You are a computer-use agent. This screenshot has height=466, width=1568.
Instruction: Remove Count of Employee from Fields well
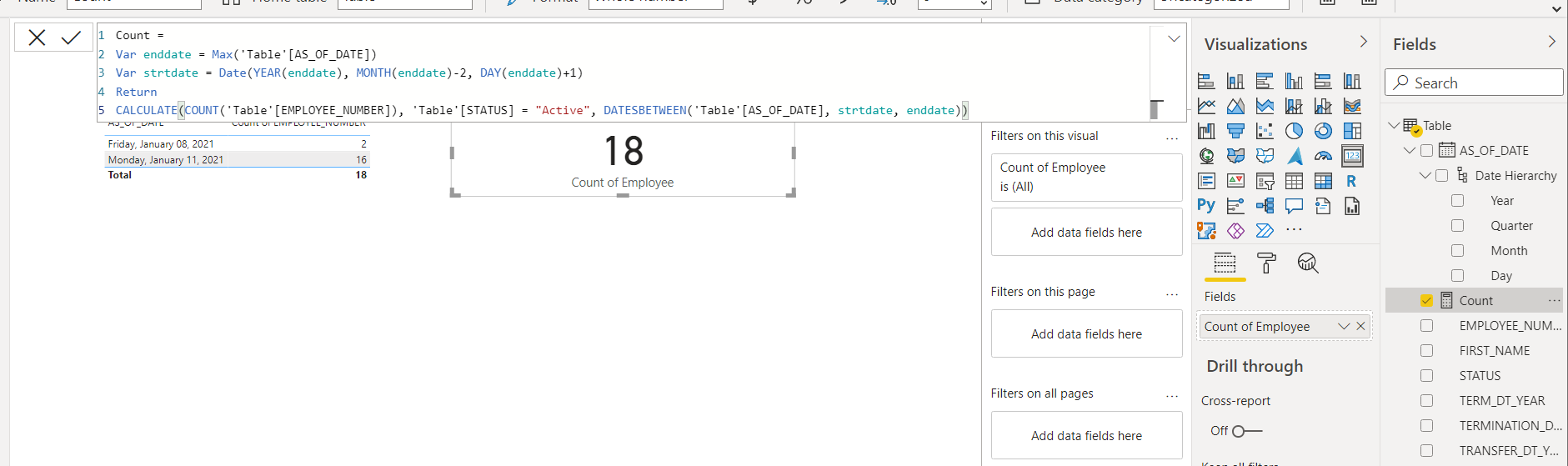pyautogui.click(x=1360, y=327)
